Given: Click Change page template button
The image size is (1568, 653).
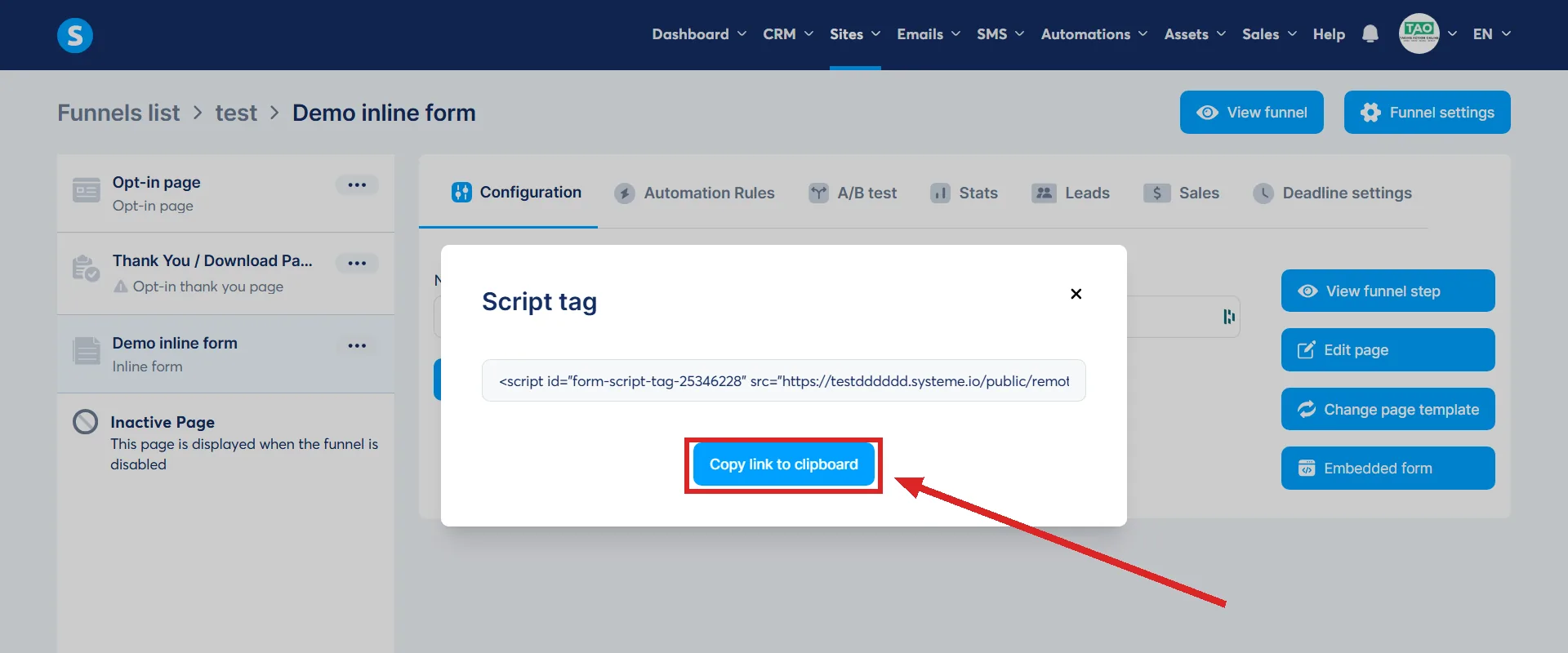Looking at the screenshot, I should click(1388, 409).
